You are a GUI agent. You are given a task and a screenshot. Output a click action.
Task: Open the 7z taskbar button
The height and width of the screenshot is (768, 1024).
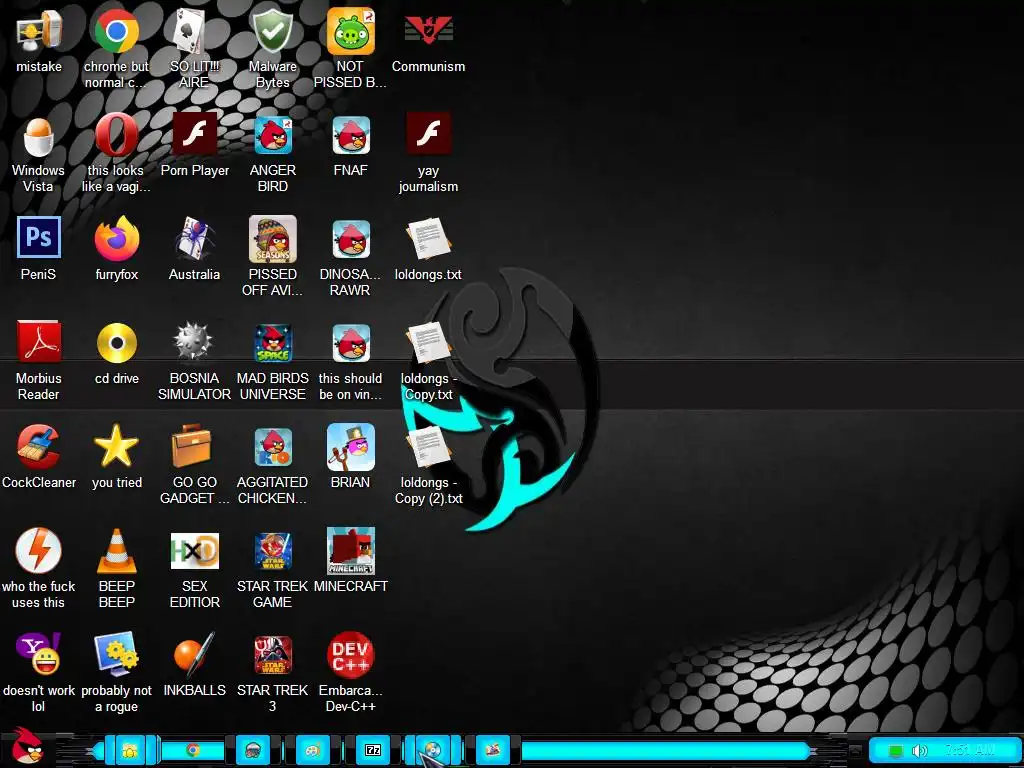click(x=372, y=750)
